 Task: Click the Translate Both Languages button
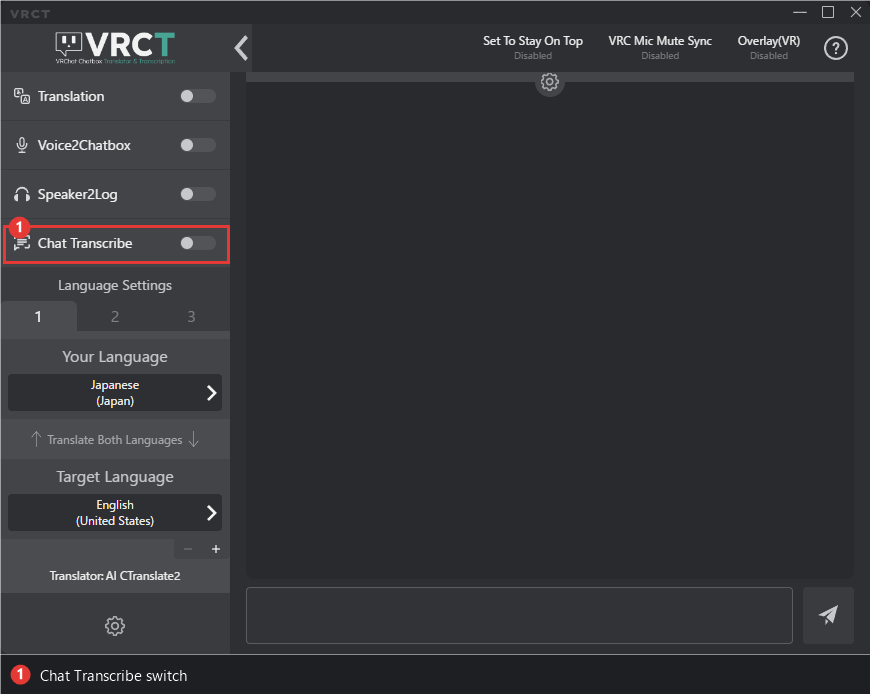pos(115,439)
